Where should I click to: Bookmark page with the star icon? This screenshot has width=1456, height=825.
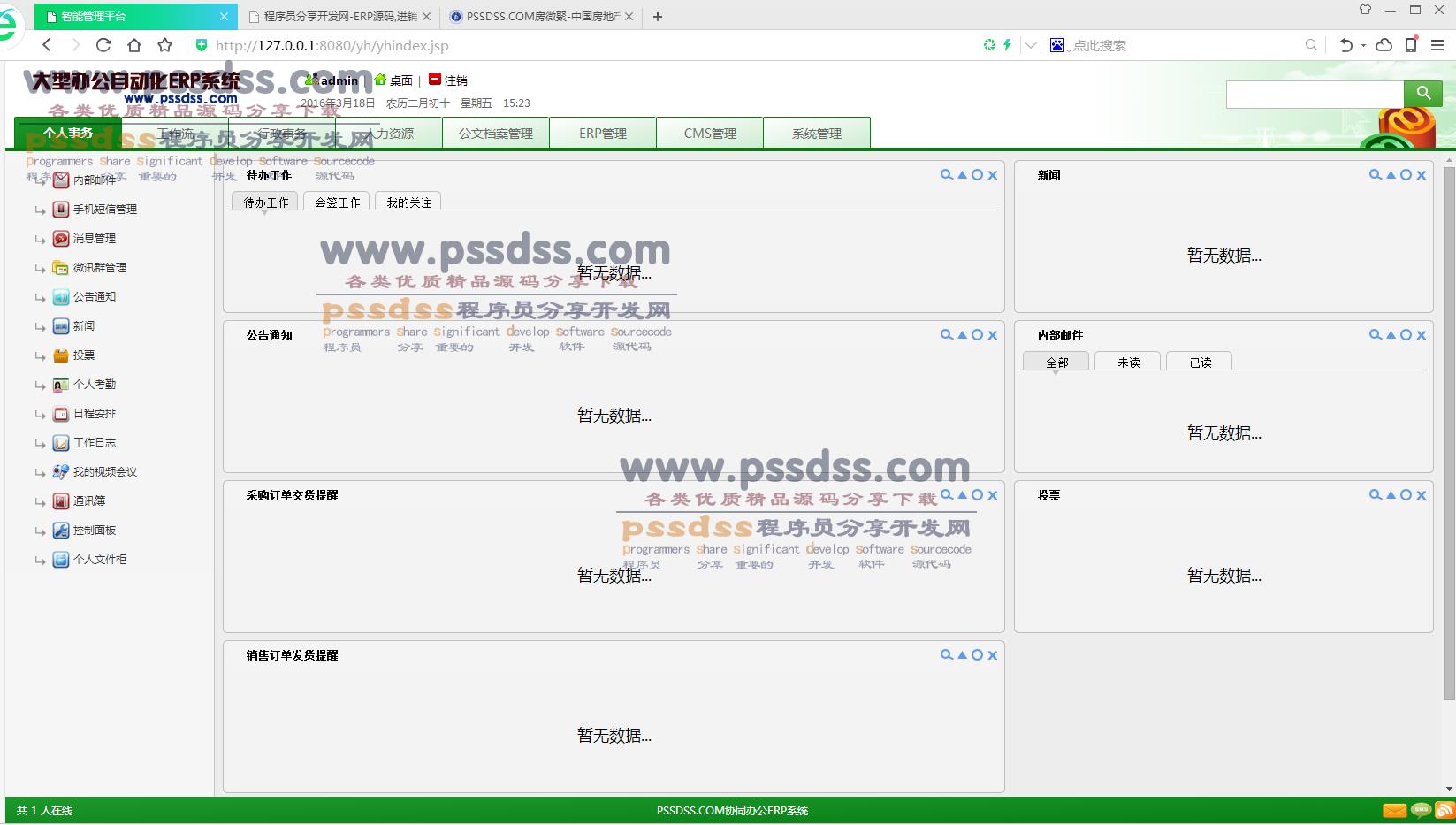(165, 45)
